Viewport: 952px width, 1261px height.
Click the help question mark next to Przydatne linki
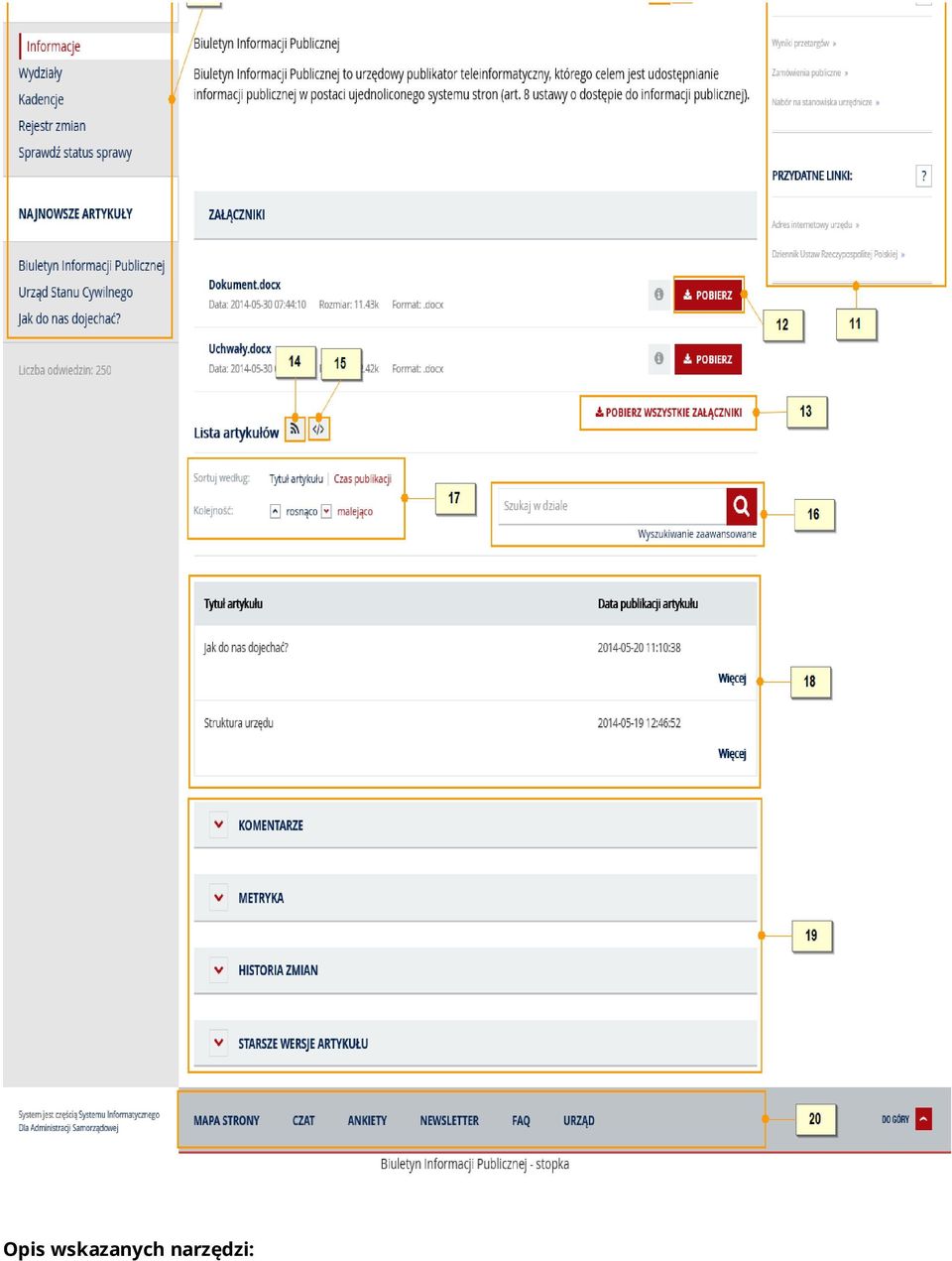pos(923,176)
